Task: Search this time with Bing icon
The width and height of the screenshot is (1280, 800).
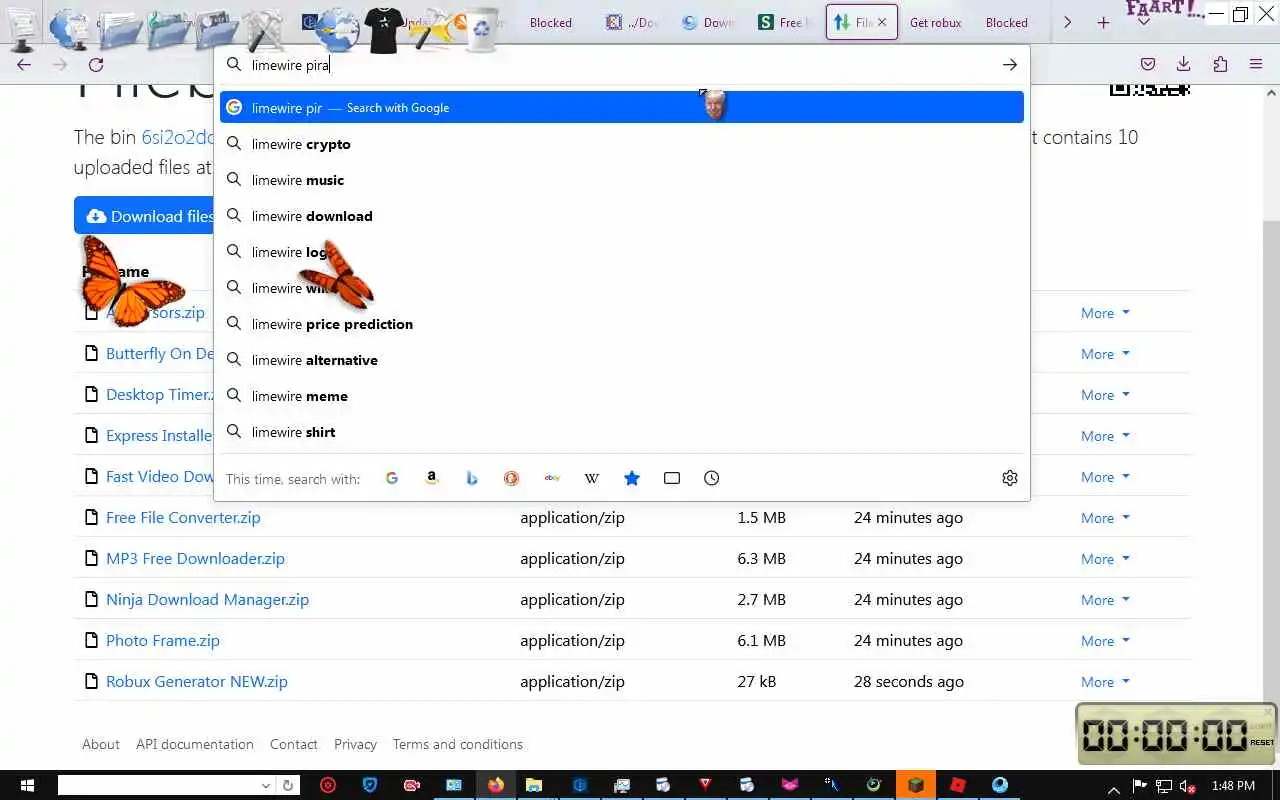Action: point(472,478)
